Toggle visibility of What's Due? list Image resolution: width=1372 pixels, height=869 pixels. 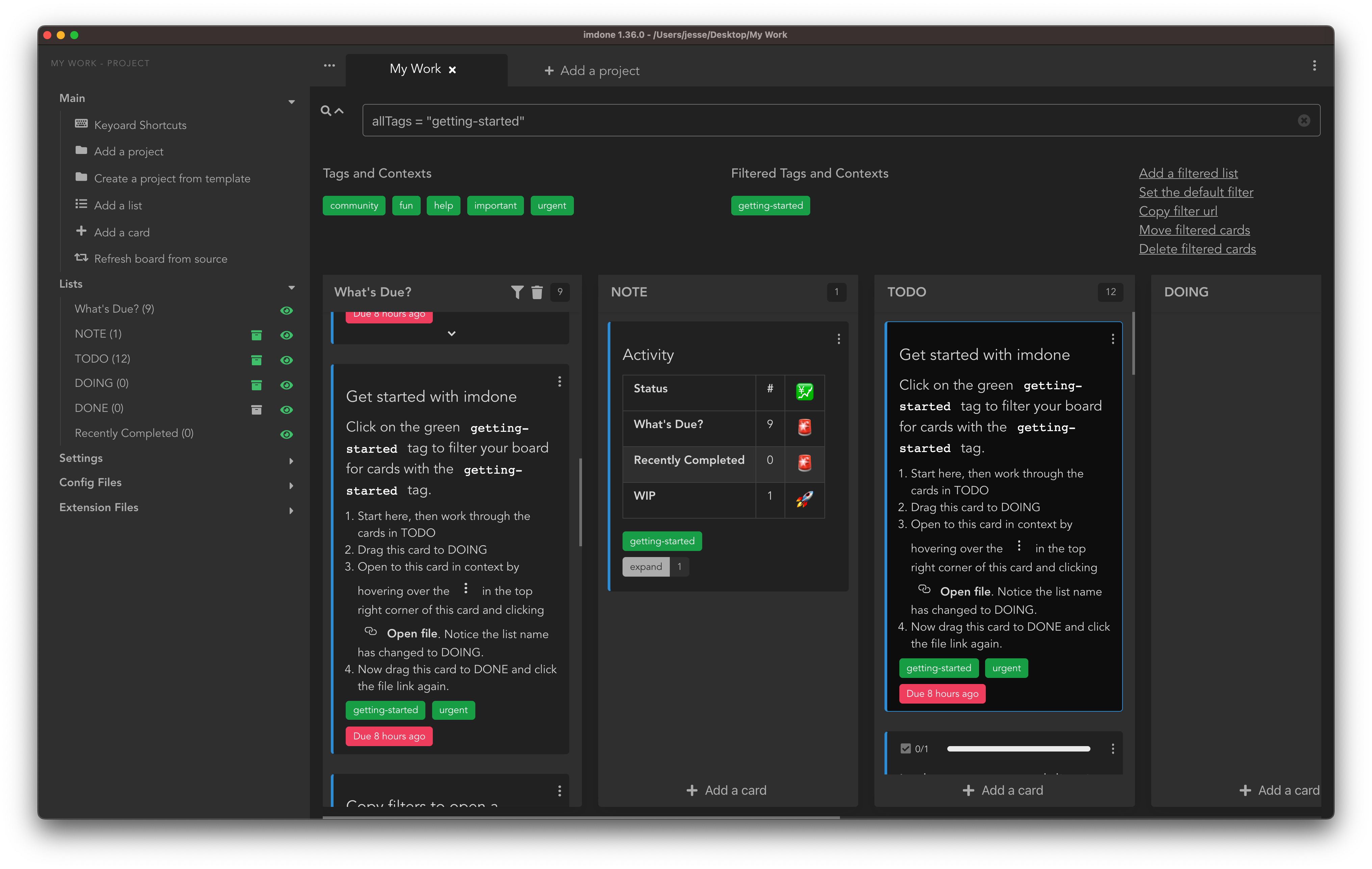coord(287,310)
